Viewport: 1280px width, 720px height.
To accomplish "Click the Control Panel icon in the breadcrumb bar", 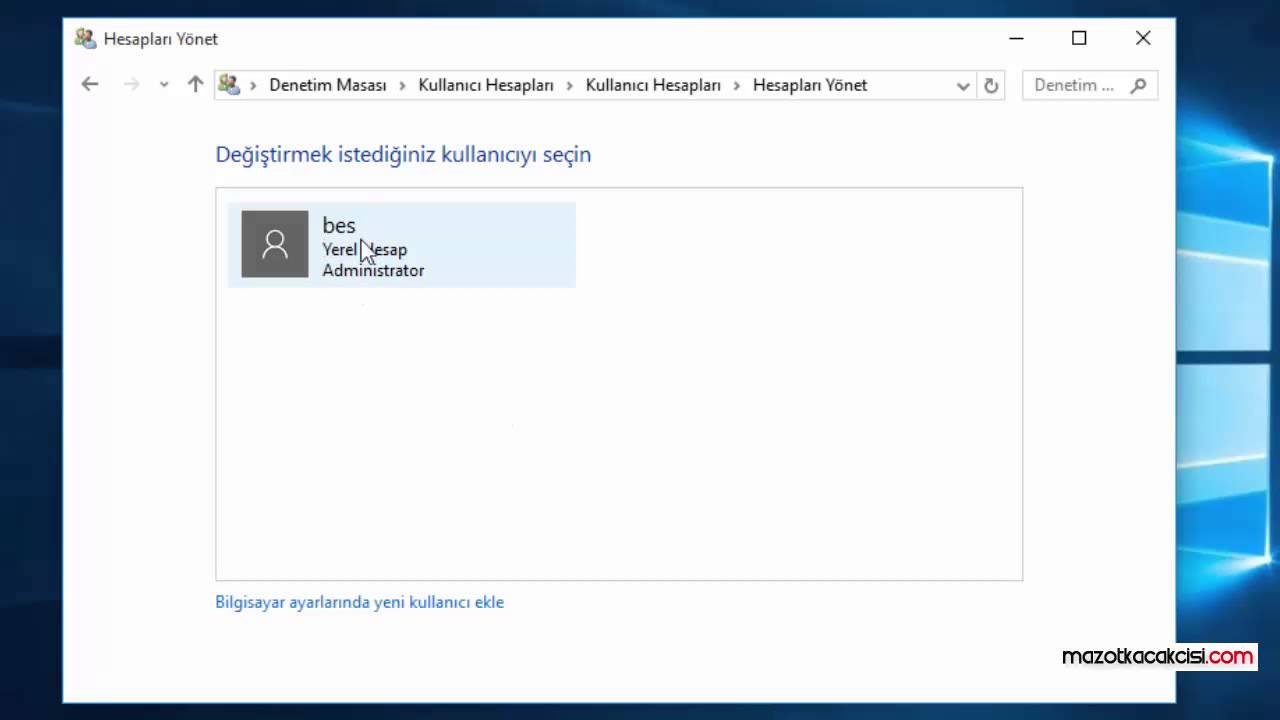I will (229, 85).
